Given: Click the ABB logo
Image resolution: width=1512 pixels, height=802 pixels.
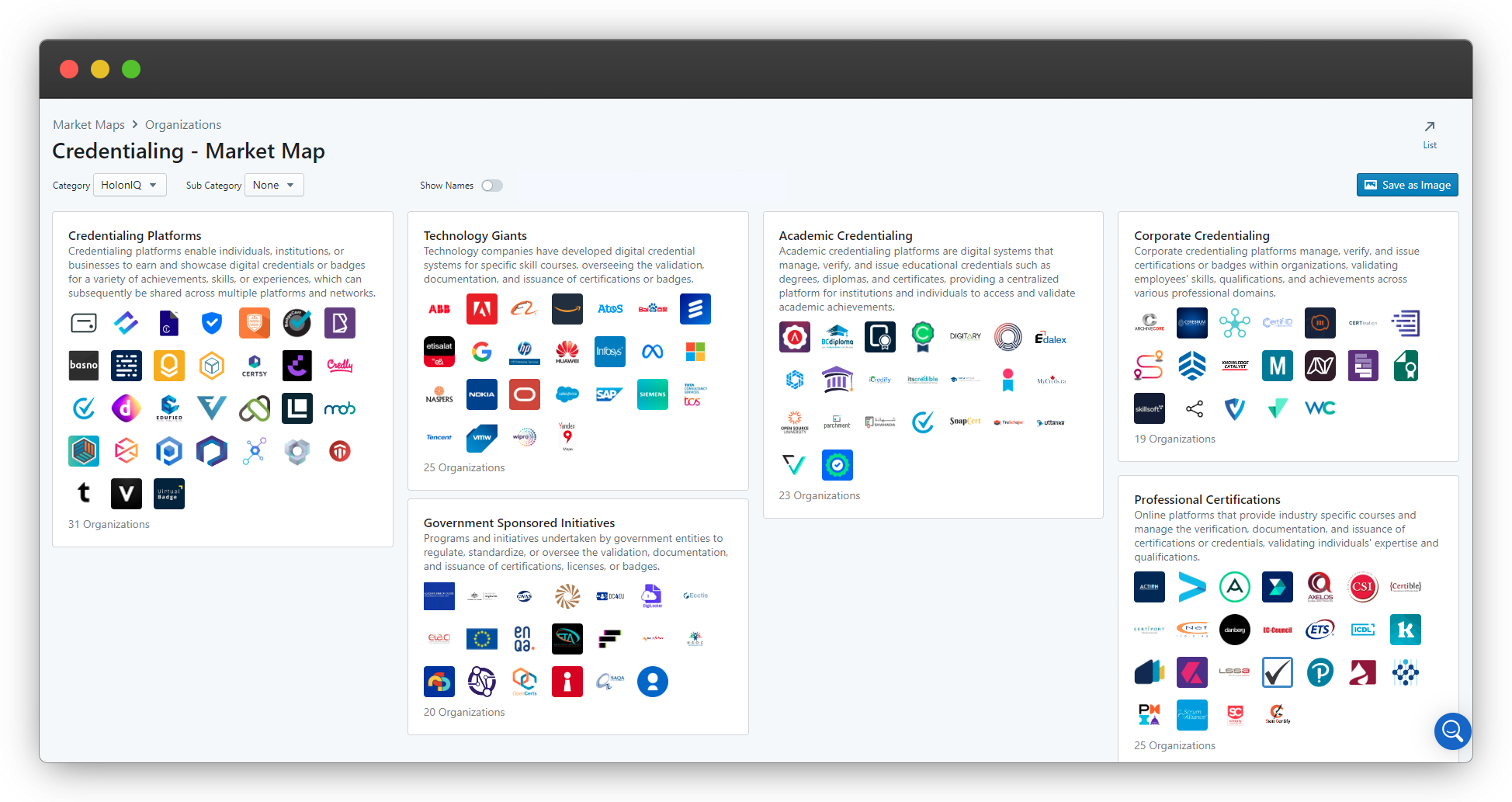Looking at the screenshot, I should [x=439, y=309].
